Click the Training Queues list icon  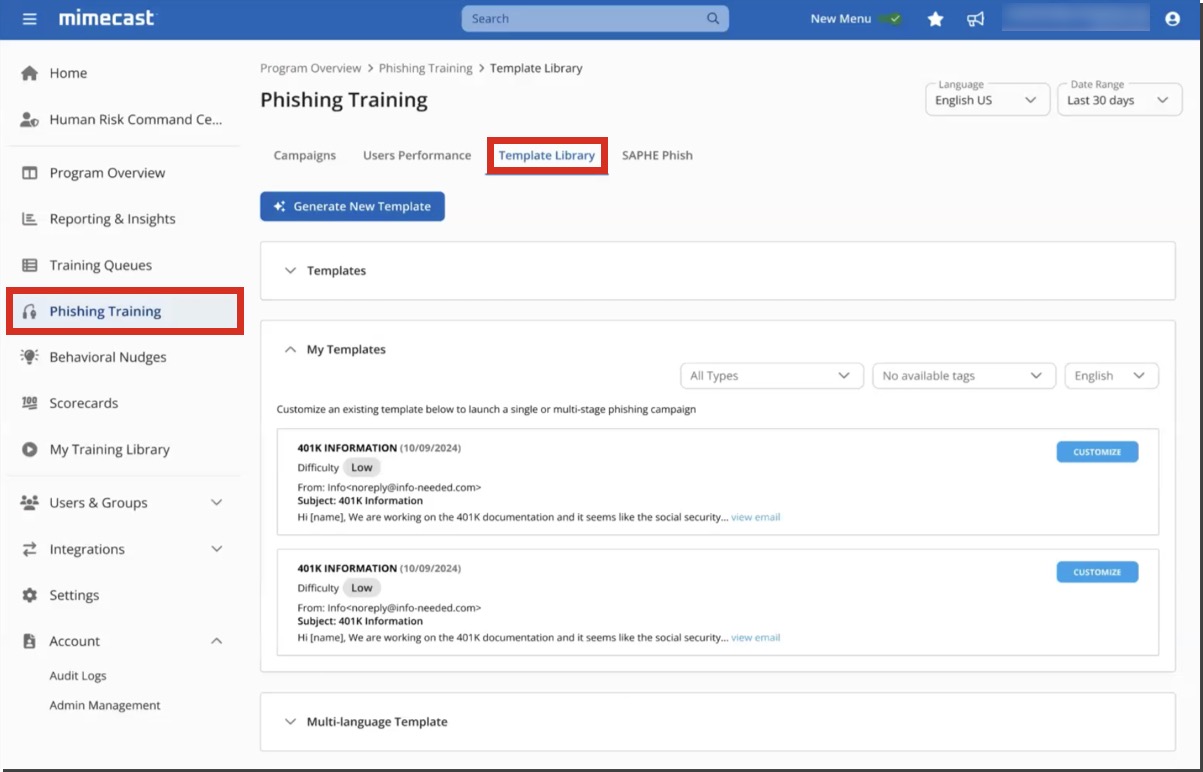30,265
